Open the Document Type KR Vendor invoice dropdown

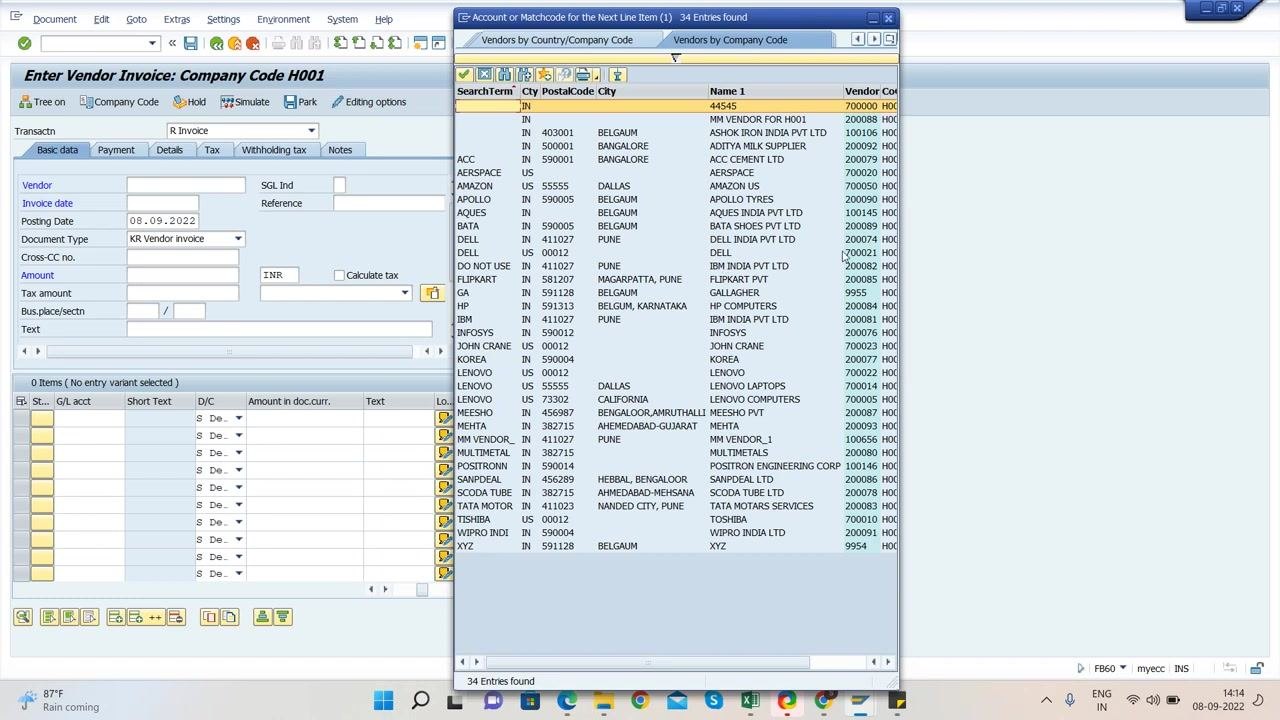[238, 239]
